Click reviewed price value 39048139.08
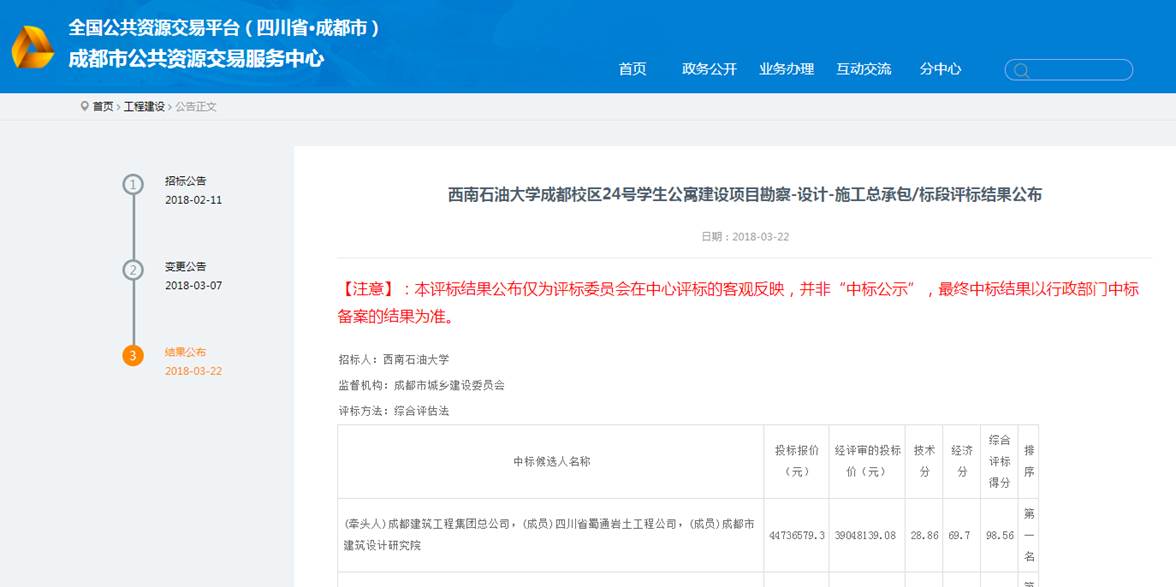 pyautogui.click(x=866, y=536)
